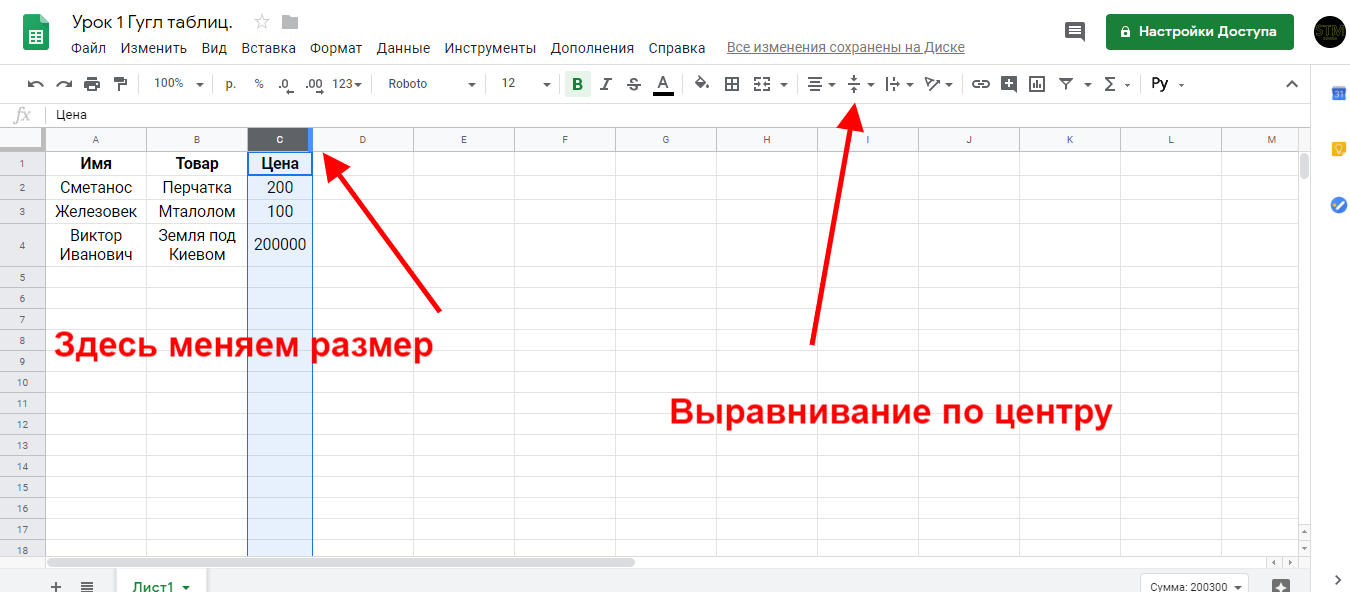The width and height of the screenshot is (1350, 592).
Task: Click the document title Урок 1 Гугл таблиц.
Action: (152, 22)
